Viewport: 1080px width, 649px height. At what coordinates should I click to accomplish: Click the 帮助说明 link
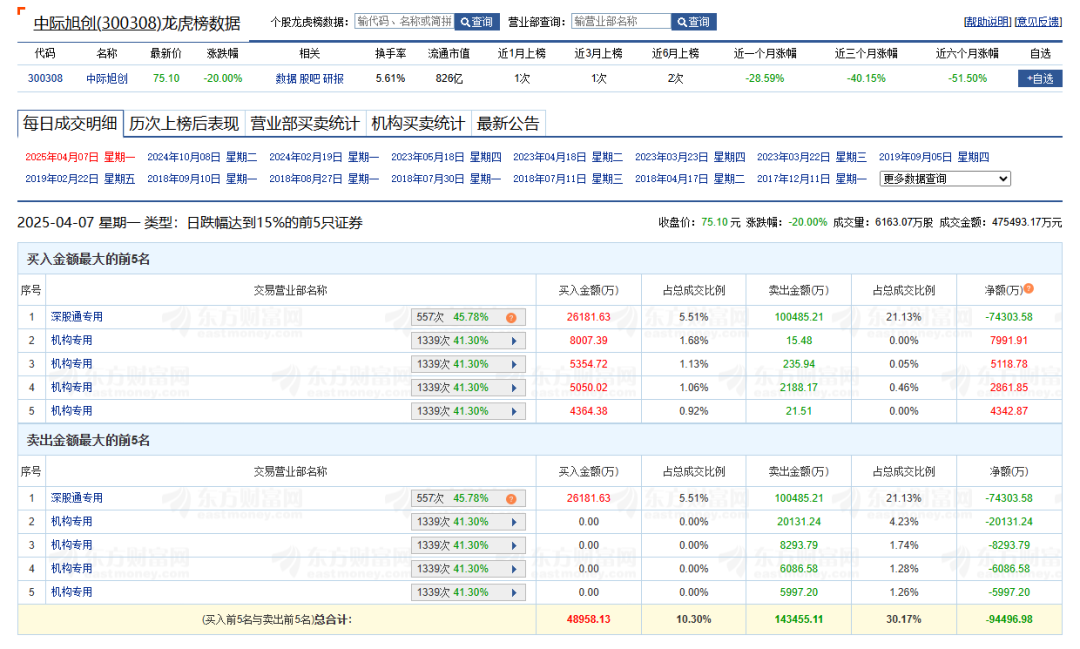[x=986, y=22]
